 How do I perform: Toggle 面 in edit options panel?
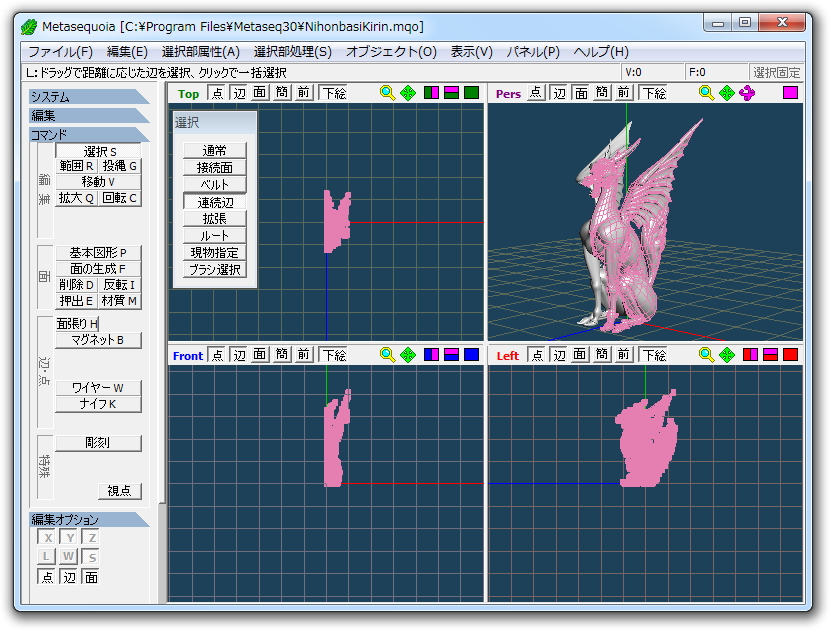coord(91,576)
